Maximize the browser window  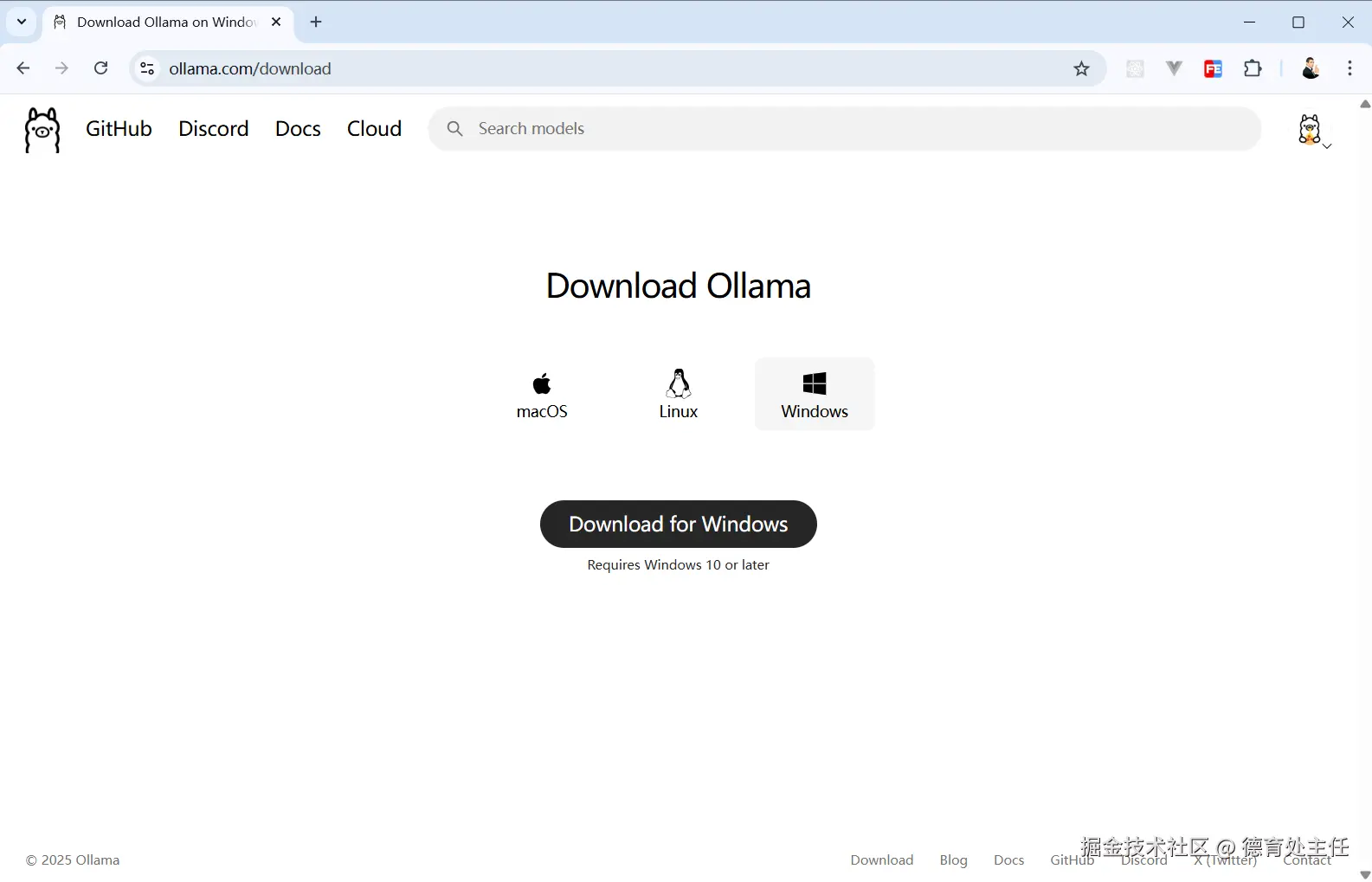tap(1298, 22)
